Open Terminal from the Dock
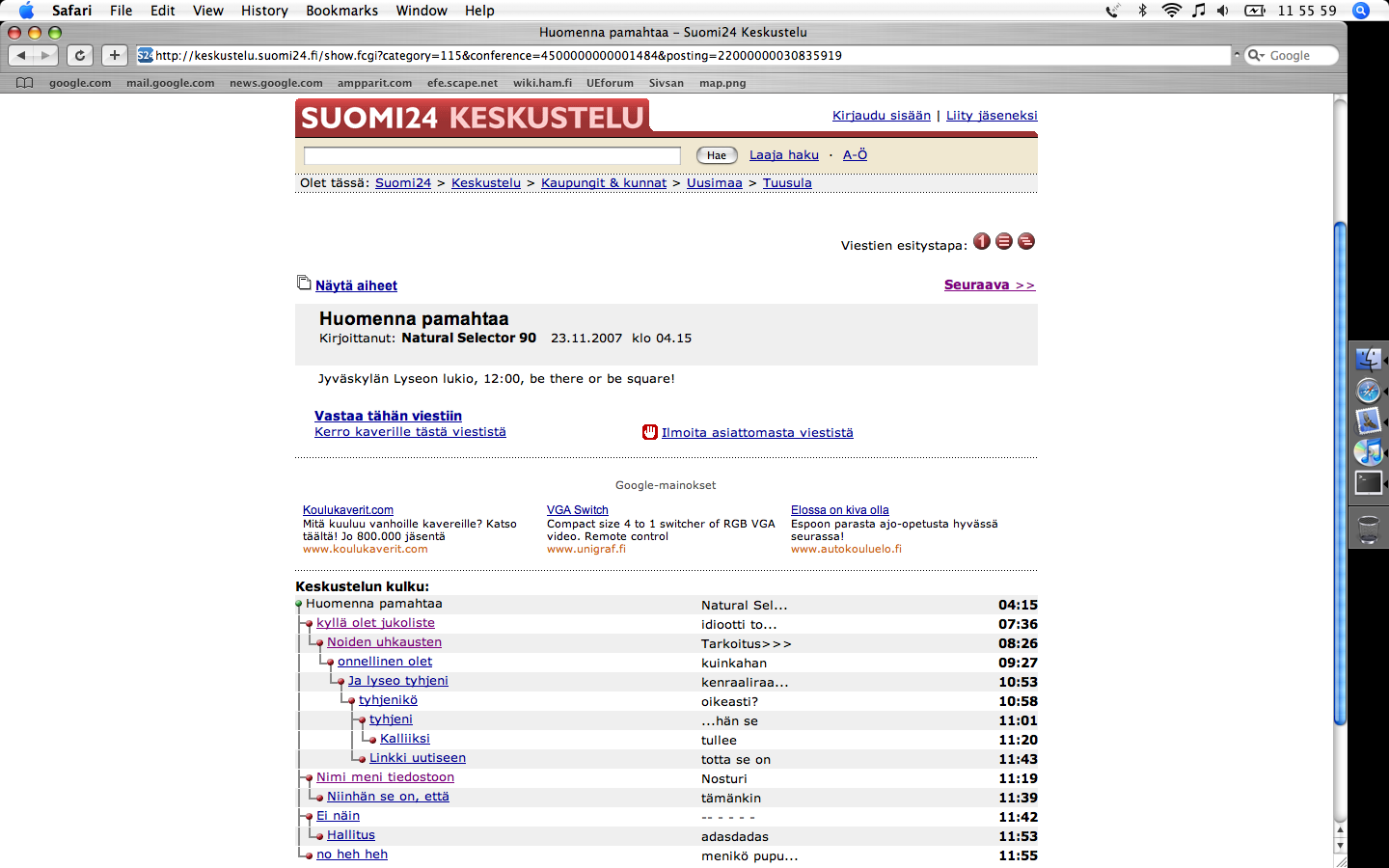The image size is (1389, 868). pos(1368,482)
